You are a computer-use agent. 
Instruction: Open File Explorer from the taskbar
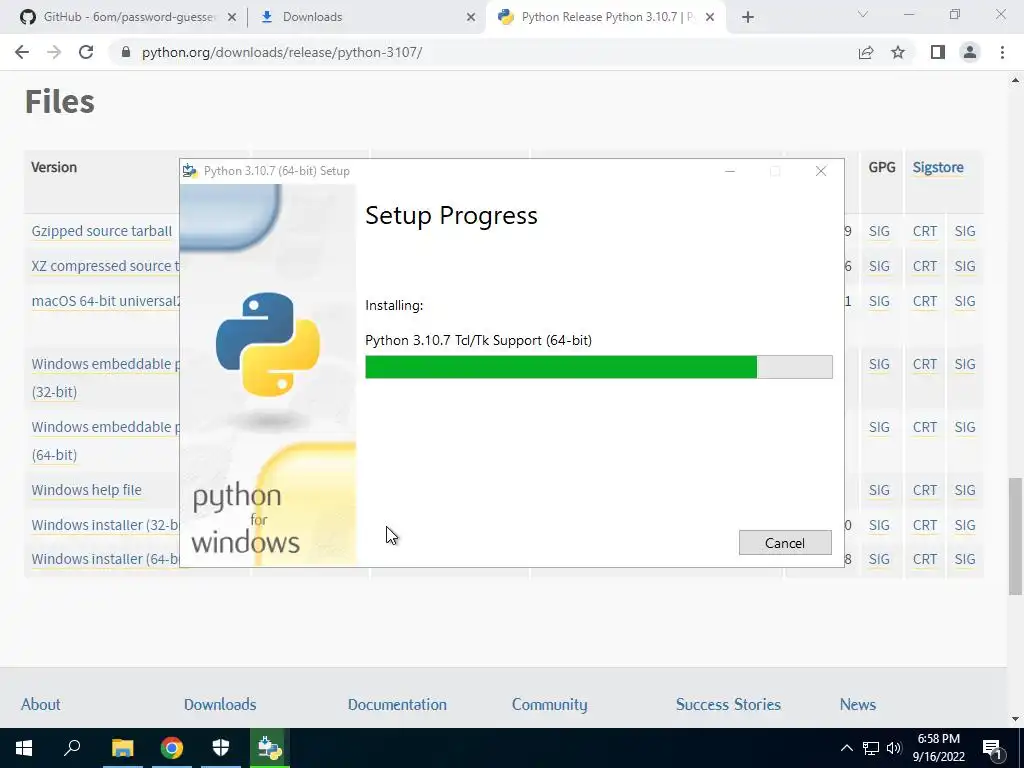122,748
